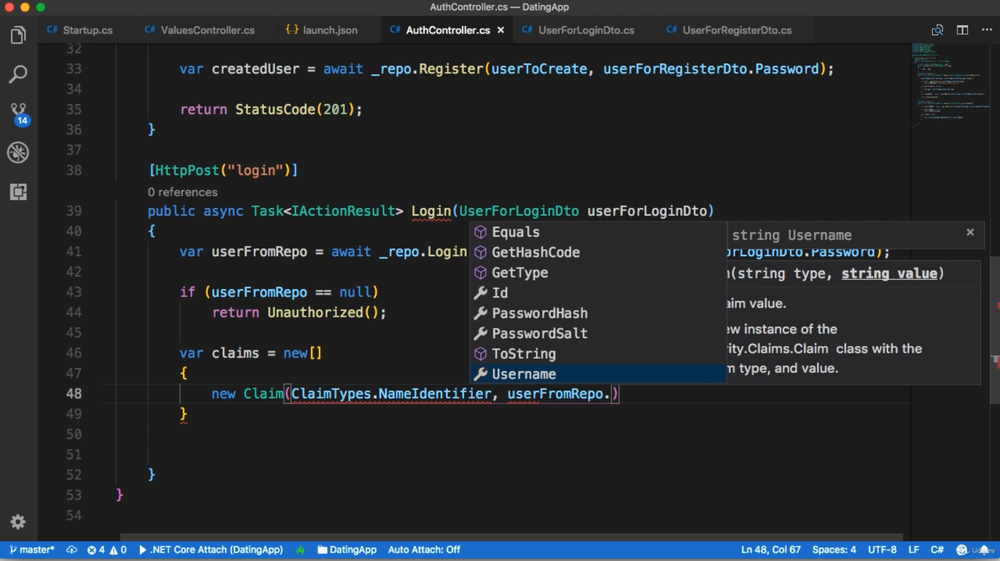Click the open changes icon in editor toolbar

tap(938, 30)
